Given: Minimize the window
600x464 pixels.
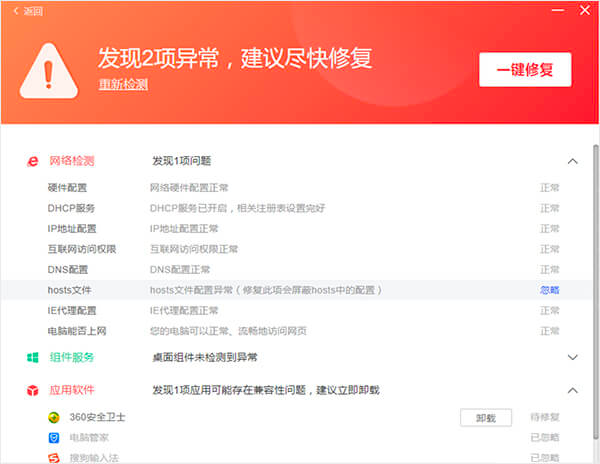Looking at the screenshot, I should point(558,10).
